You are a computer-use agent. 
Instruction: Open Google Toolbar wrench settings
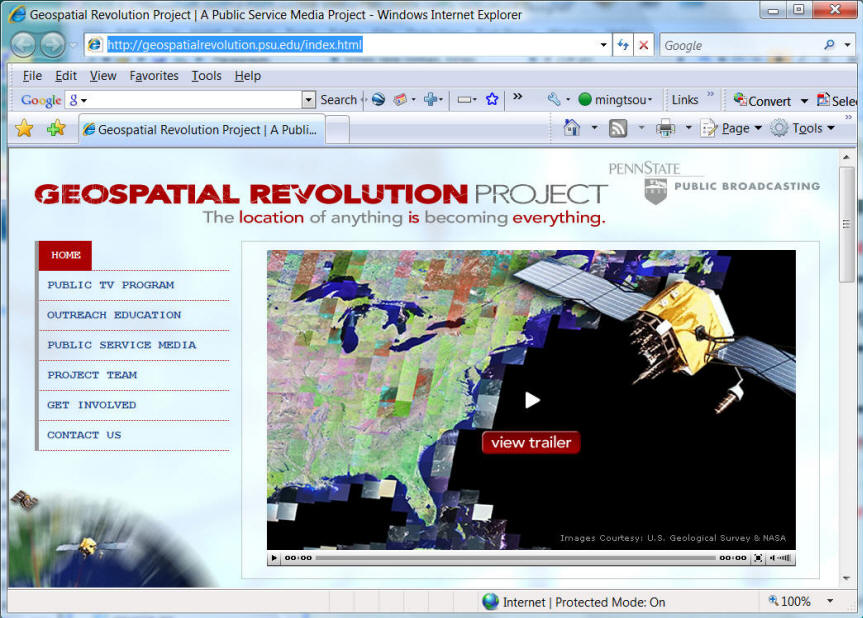click(x=554, y=100)
